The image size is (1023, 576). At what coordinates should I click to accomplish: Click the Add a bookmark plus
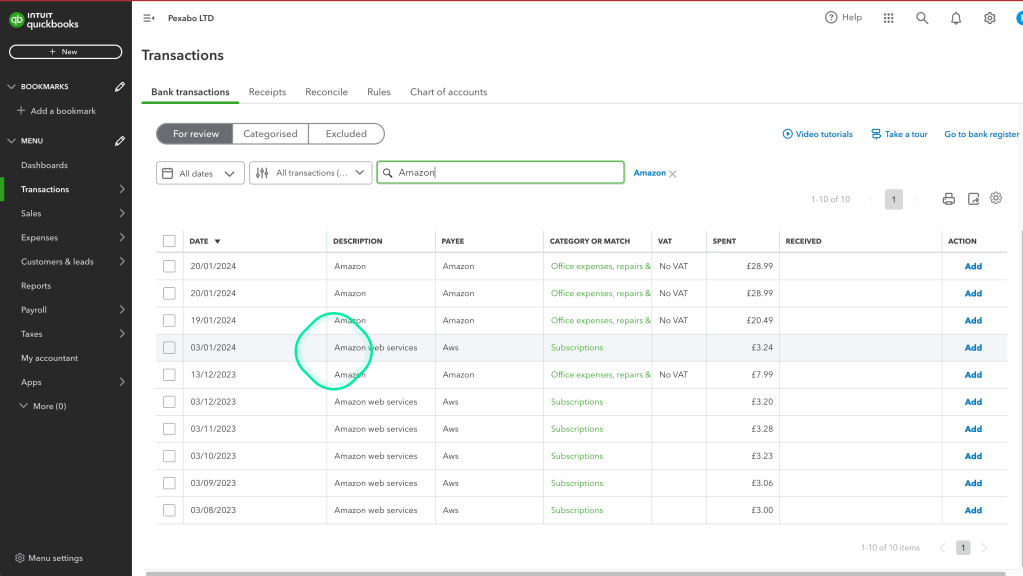21,111
